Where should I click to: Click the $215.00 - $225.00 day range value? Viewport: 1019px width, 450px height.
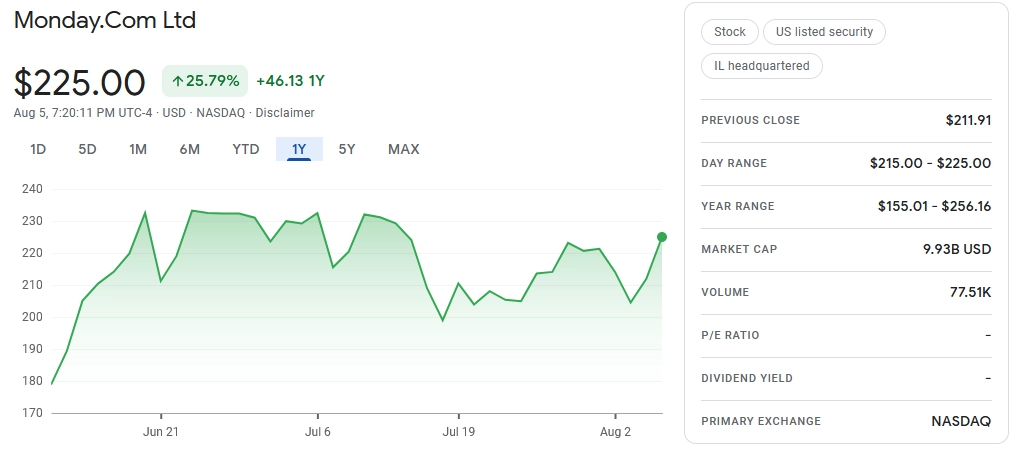pyautogui.click(x=931, y=163)
